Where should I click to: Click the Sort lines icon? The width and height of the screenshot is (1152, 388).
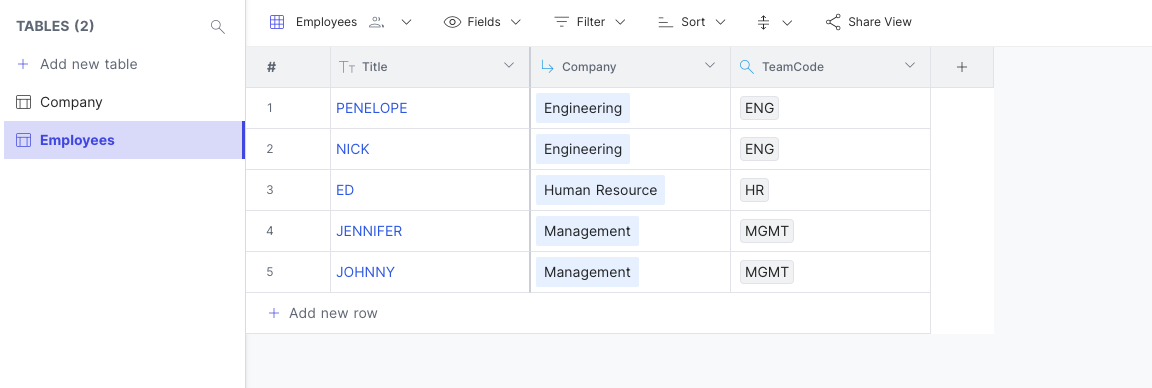tap(666, 22)
